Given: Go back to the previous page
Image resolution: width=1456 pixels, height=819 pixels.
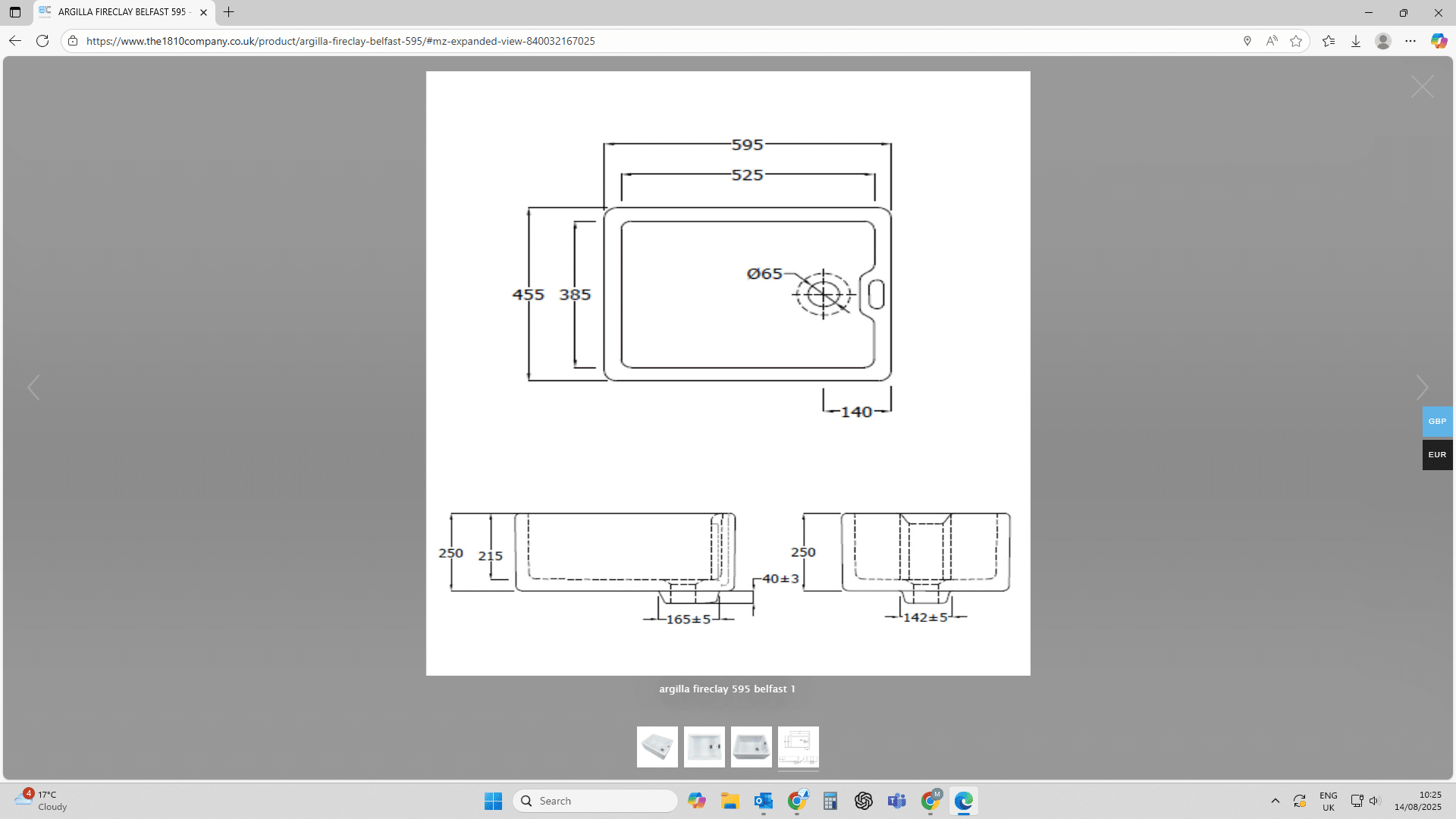Looking at the screenshot, I should [x=15, y=41].
